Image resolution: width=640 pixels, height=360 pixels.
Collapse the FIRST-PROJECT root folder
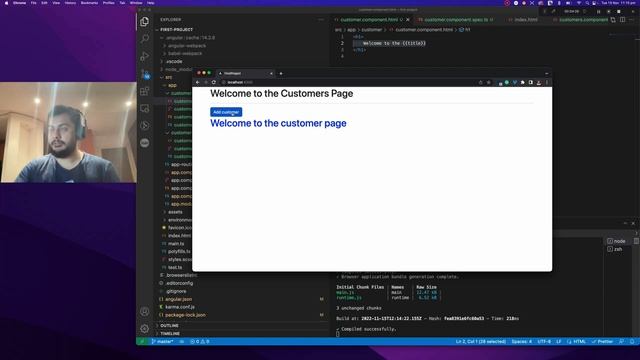tap(176, 30)
